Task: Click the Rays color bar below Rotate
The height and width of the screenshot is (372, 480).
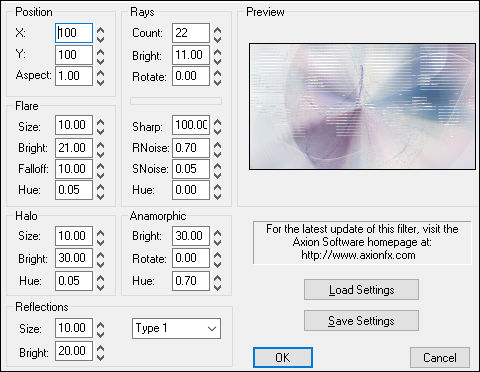Action: point(176,101)
